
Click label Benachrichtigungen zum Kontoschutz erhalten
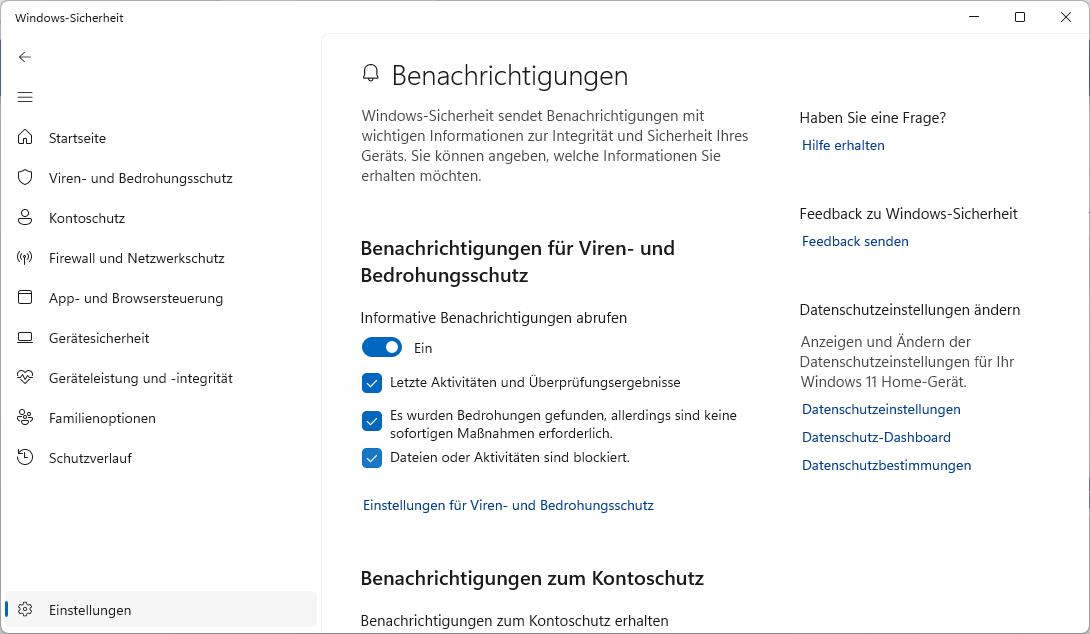tap(514, 621)
